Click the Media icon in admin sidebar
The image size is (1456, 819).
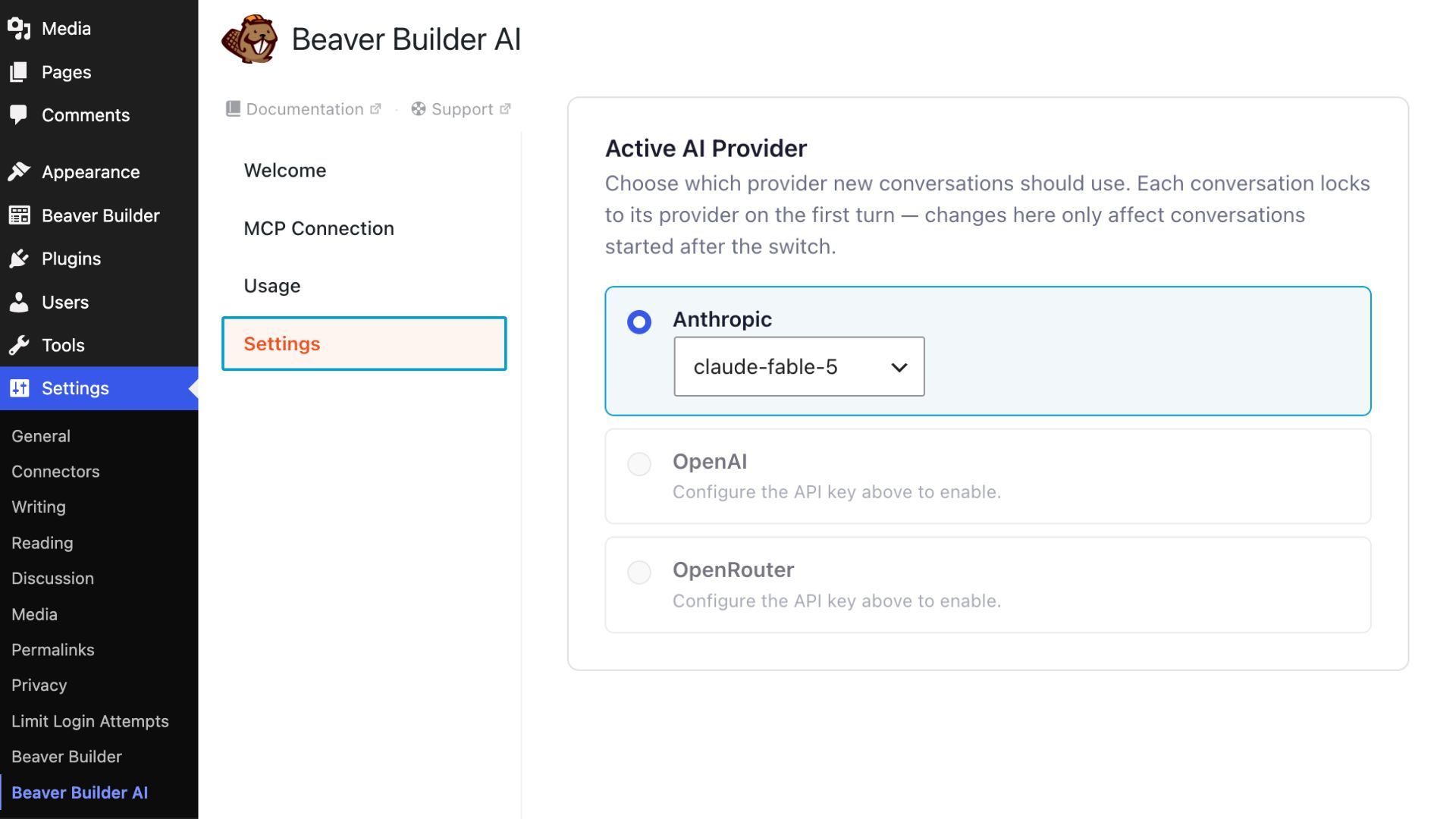[19, 29]
